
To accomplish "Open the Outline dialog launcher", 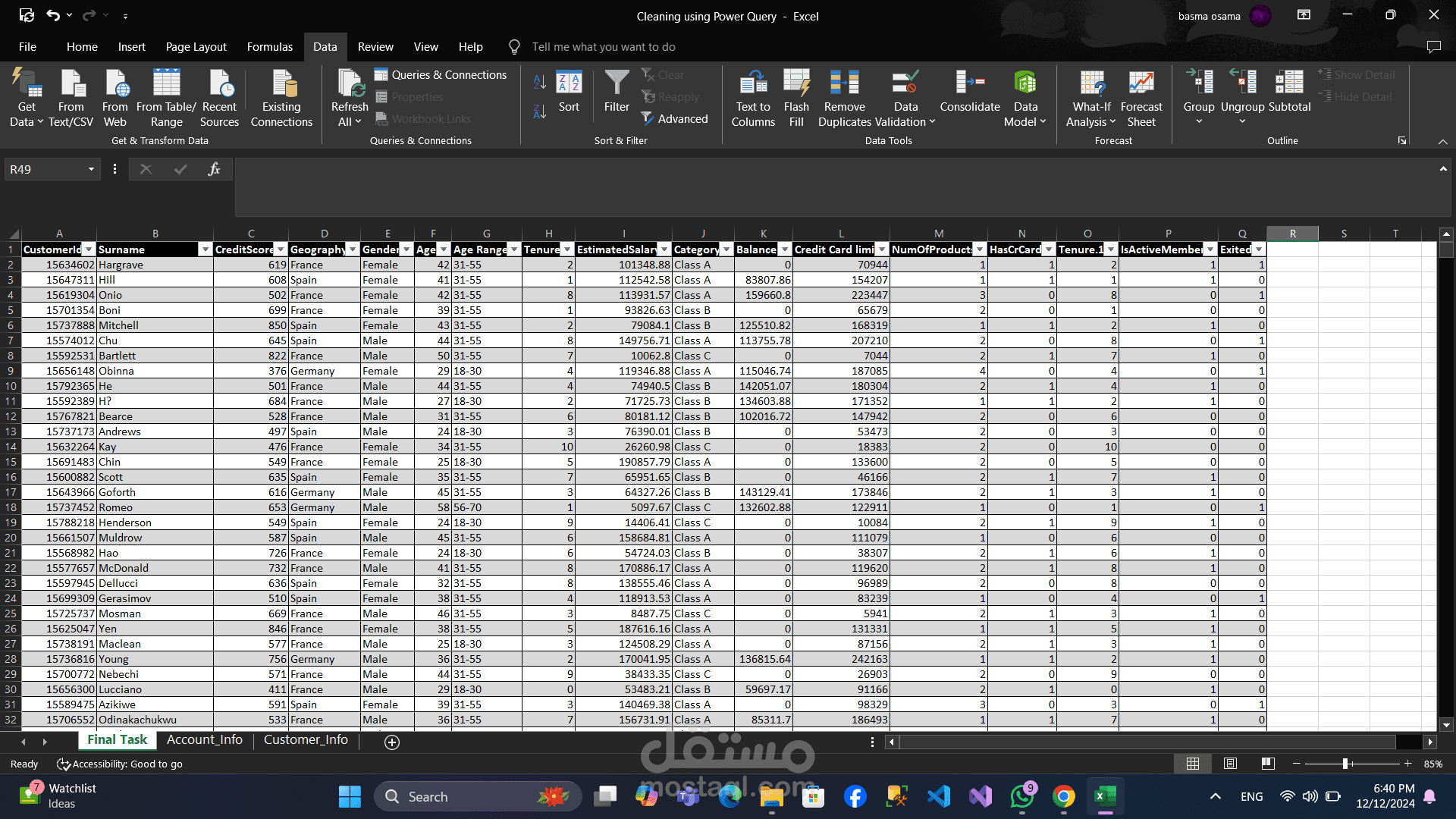I will (x=1402, y=140).
